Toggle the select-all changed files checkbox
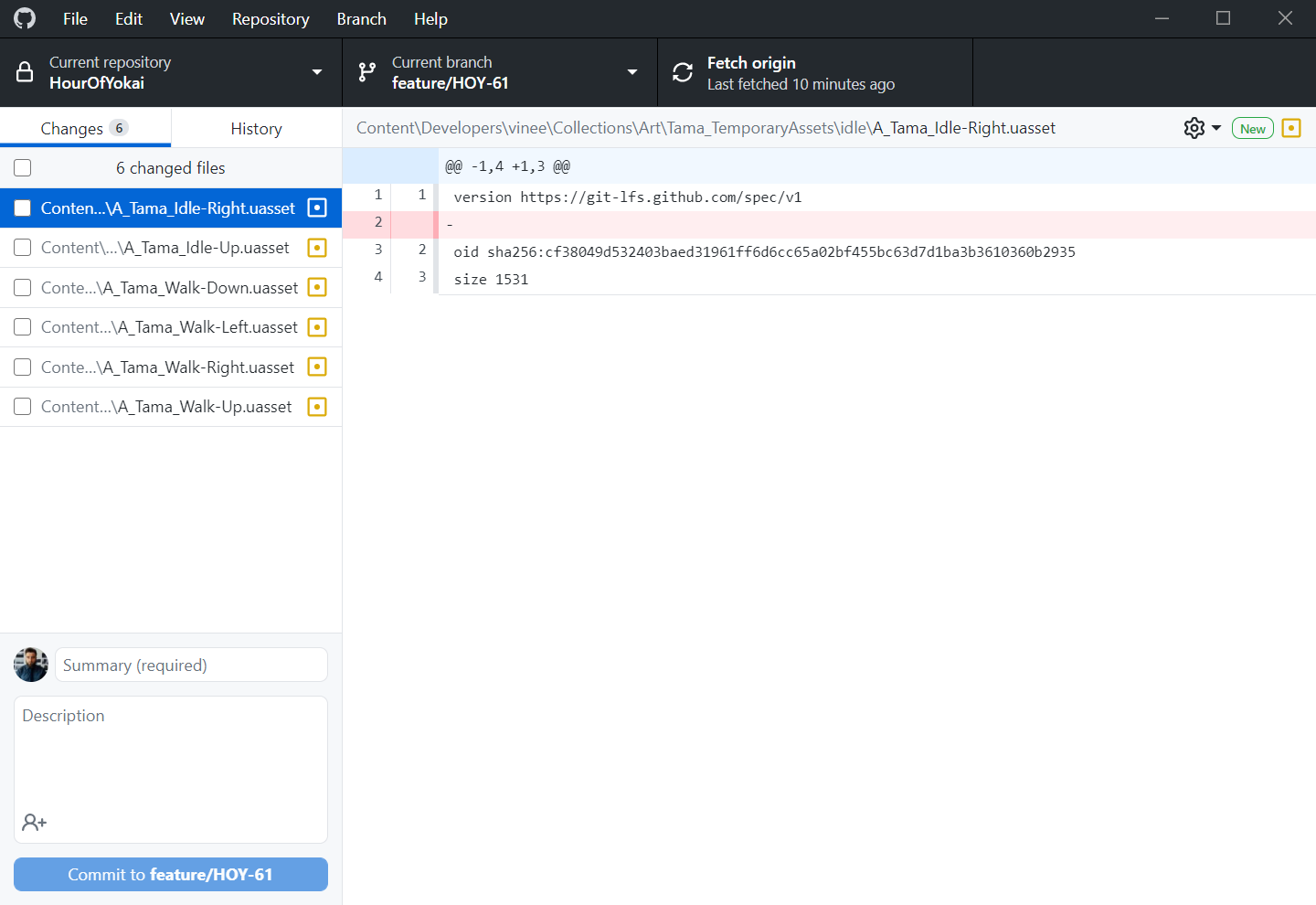1316x905 pixels. (23, 168)
